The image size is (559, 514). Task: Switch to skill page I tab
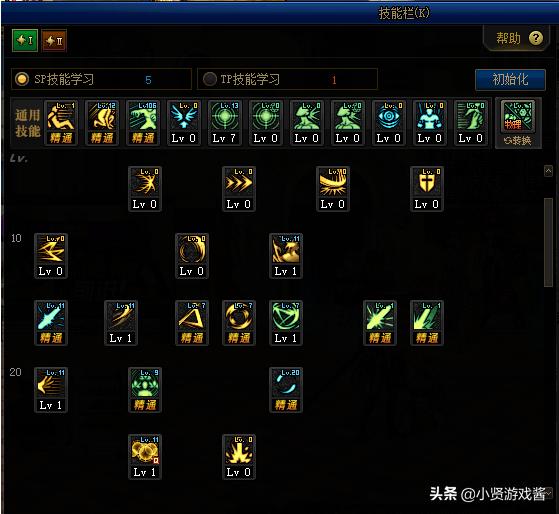pyautogui.click(x=25, y=41)
